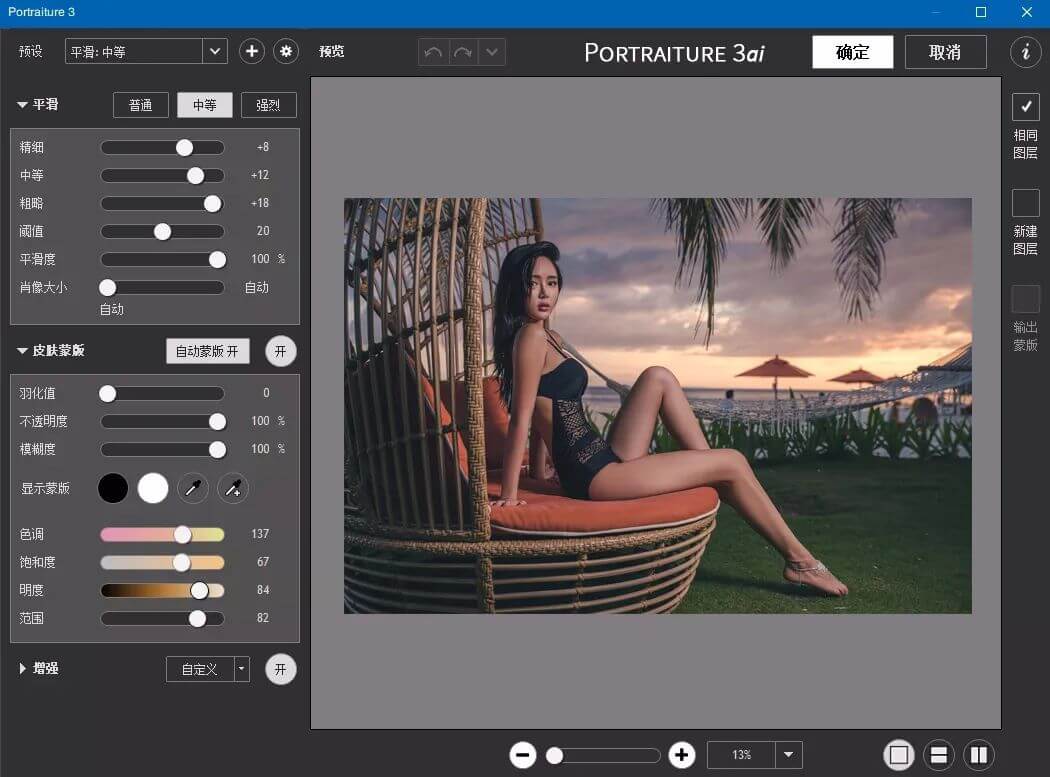Click the redo arrow icon
Viewport: 1050px width, 777px height.
click(x=462, y=52)
